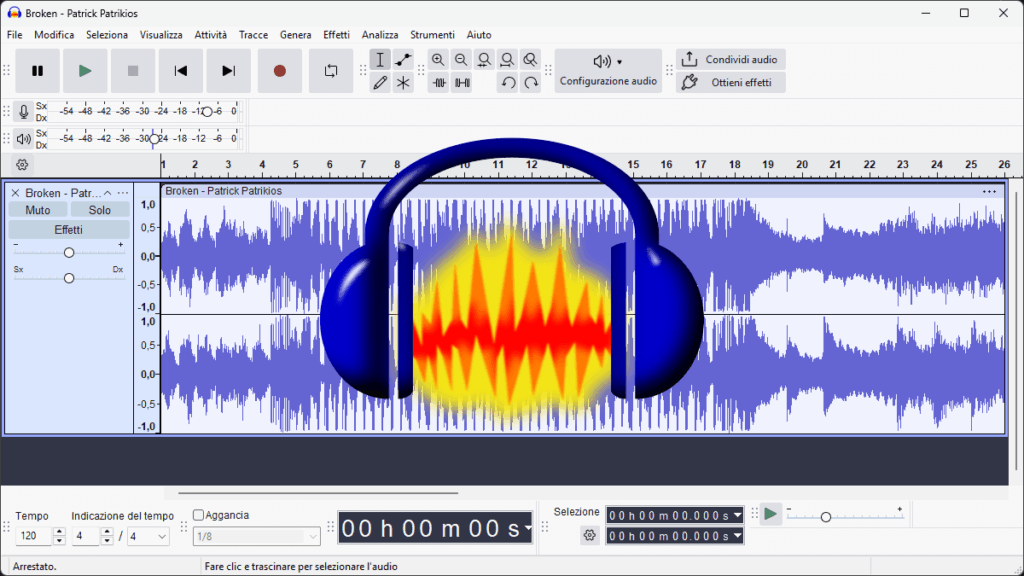
Task: Open selection start time format dropdown
Action: point(737,515)
